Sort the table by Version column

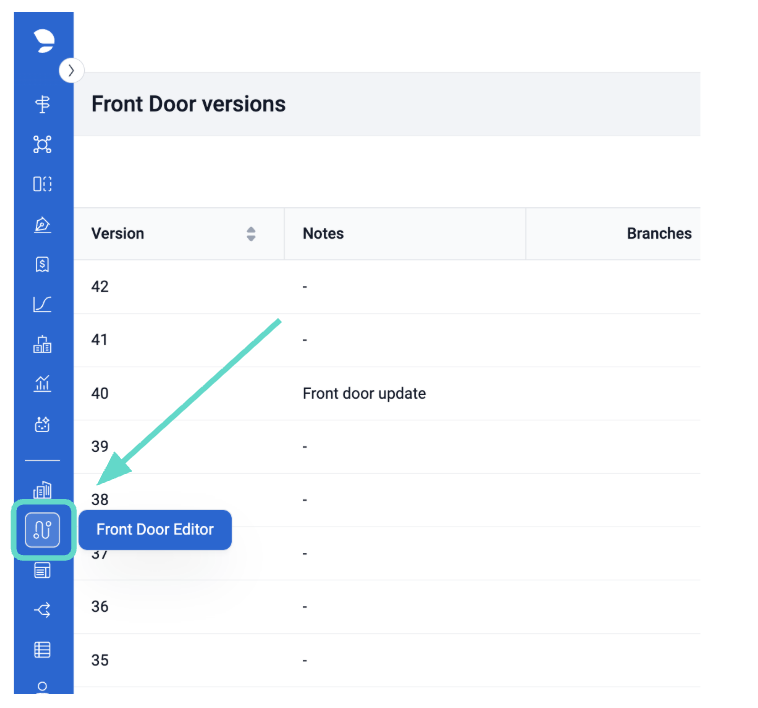click(250, 234)
